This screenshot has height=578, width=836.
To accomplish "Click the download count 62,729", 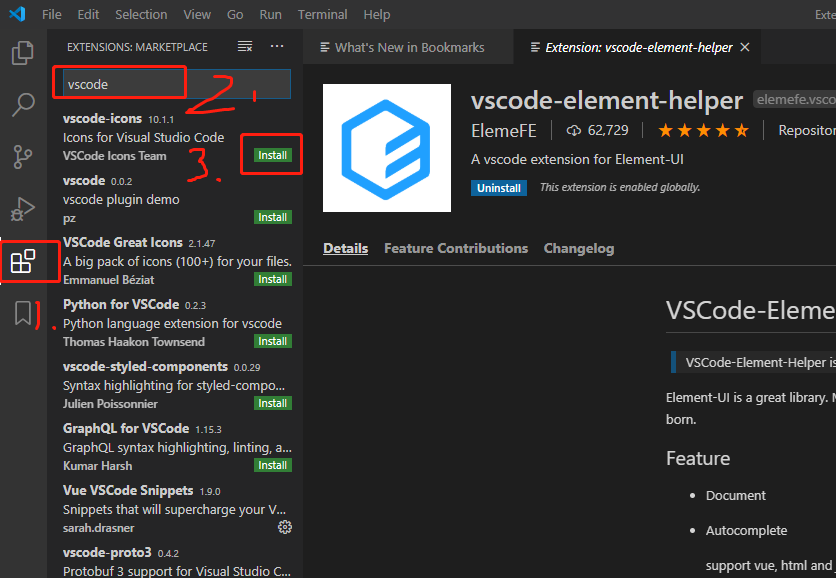I will coord(598,130).
